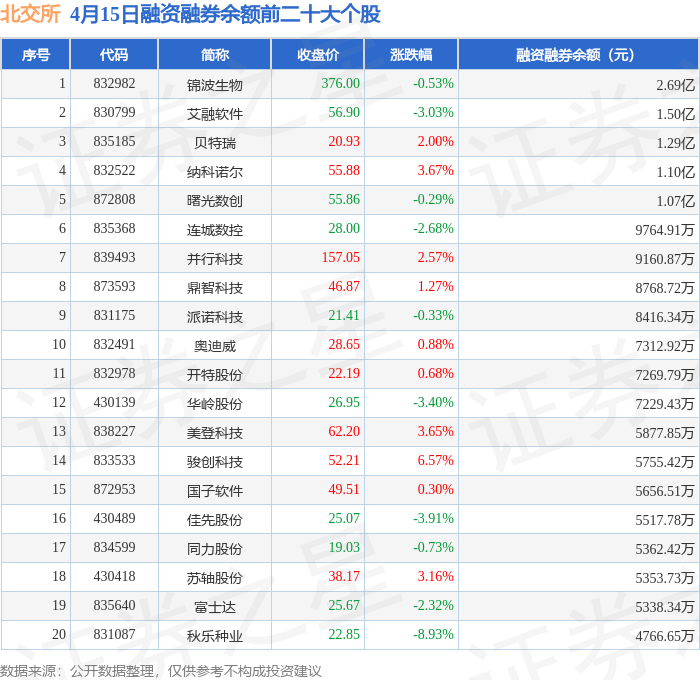This screenshot has width=700, height=680.
Task: Click closing price 62.20
Action: pos(344,432)
